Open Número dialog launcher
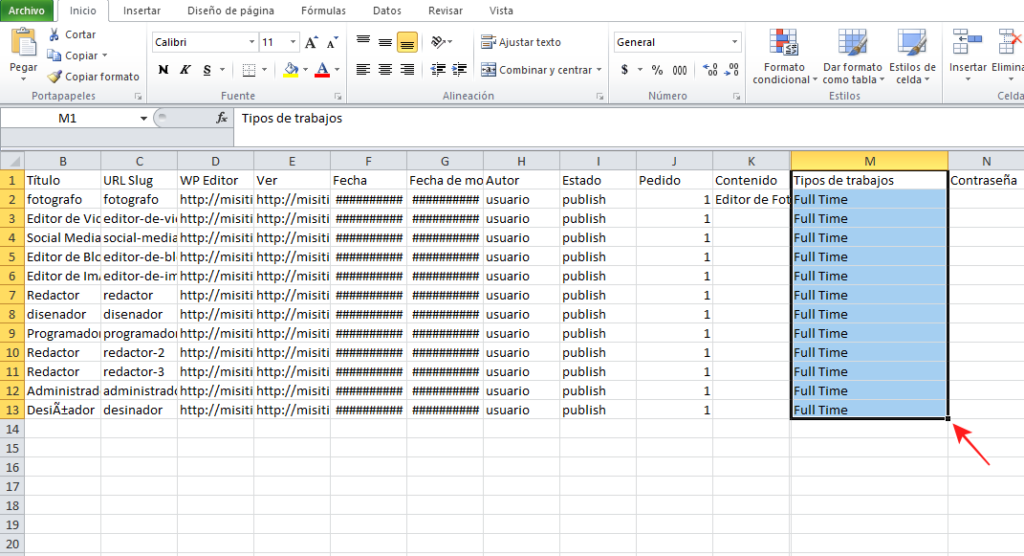1024x556 pixels. pos(736,96)
